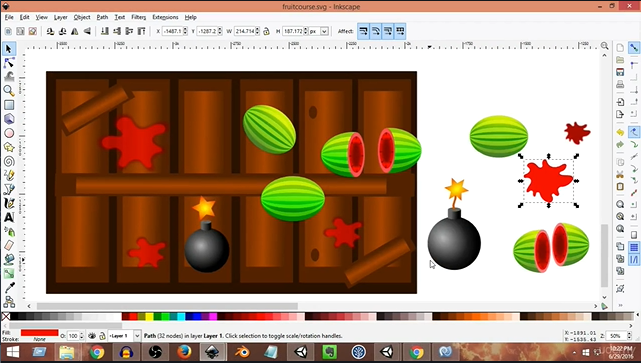Open the Layer 1 layer dropdown
The height and width of the screenshot is (363, 641).
click(137, 336)
